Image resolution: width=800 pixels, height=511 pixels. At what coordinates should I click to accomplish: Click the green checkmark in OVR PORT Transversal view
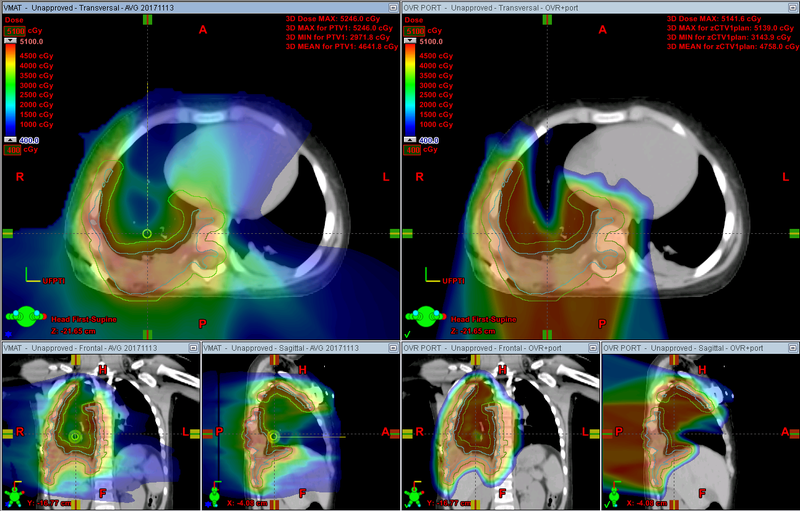click(407, 335)
